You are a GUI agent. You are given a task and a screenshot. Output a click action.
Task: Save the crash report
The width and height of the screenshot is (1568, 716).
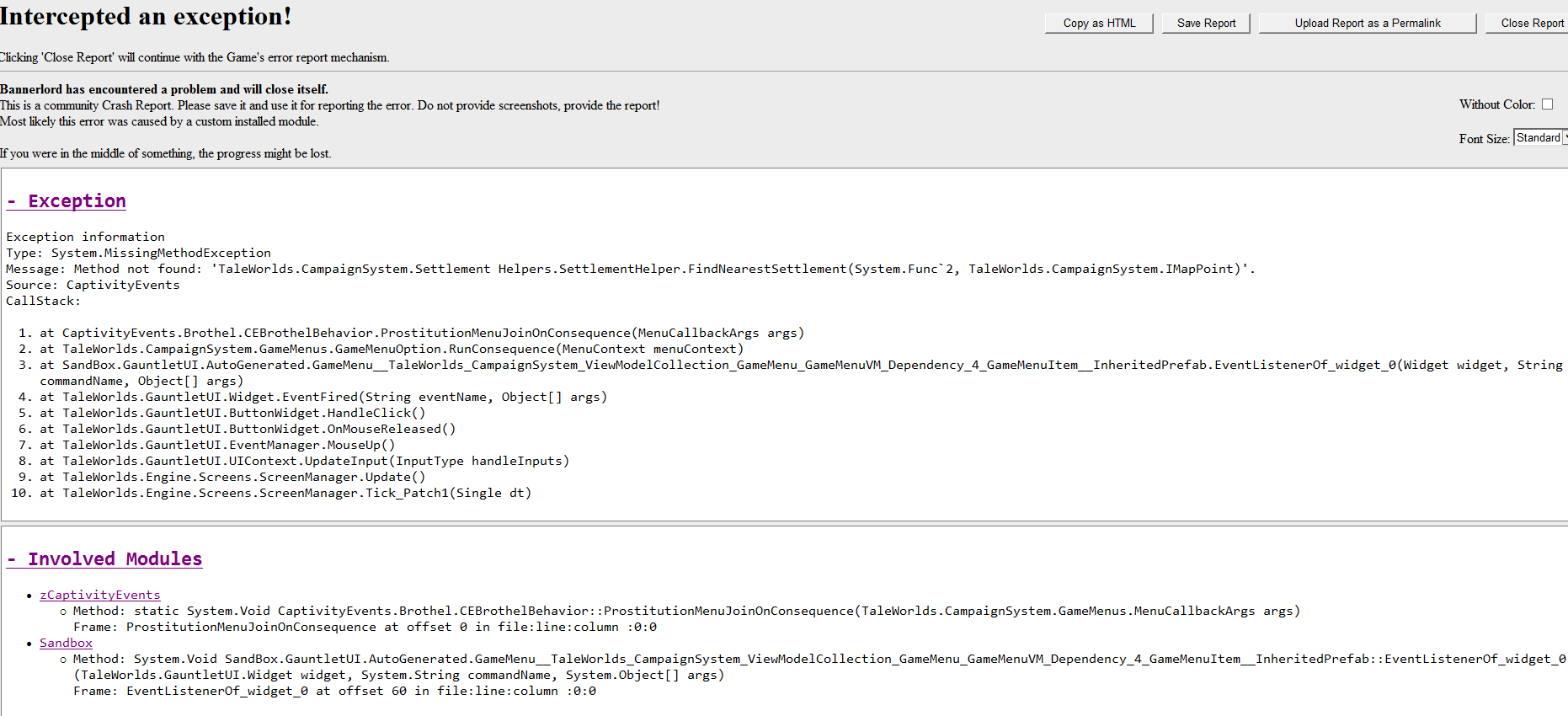1206,24
